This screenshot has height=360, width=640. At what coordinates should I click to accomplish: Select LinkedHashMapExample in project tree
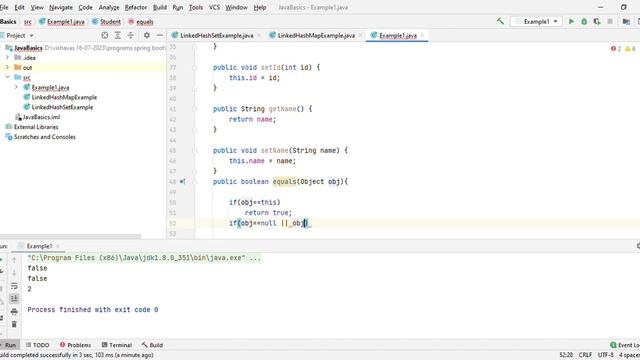tap(64, 97)
